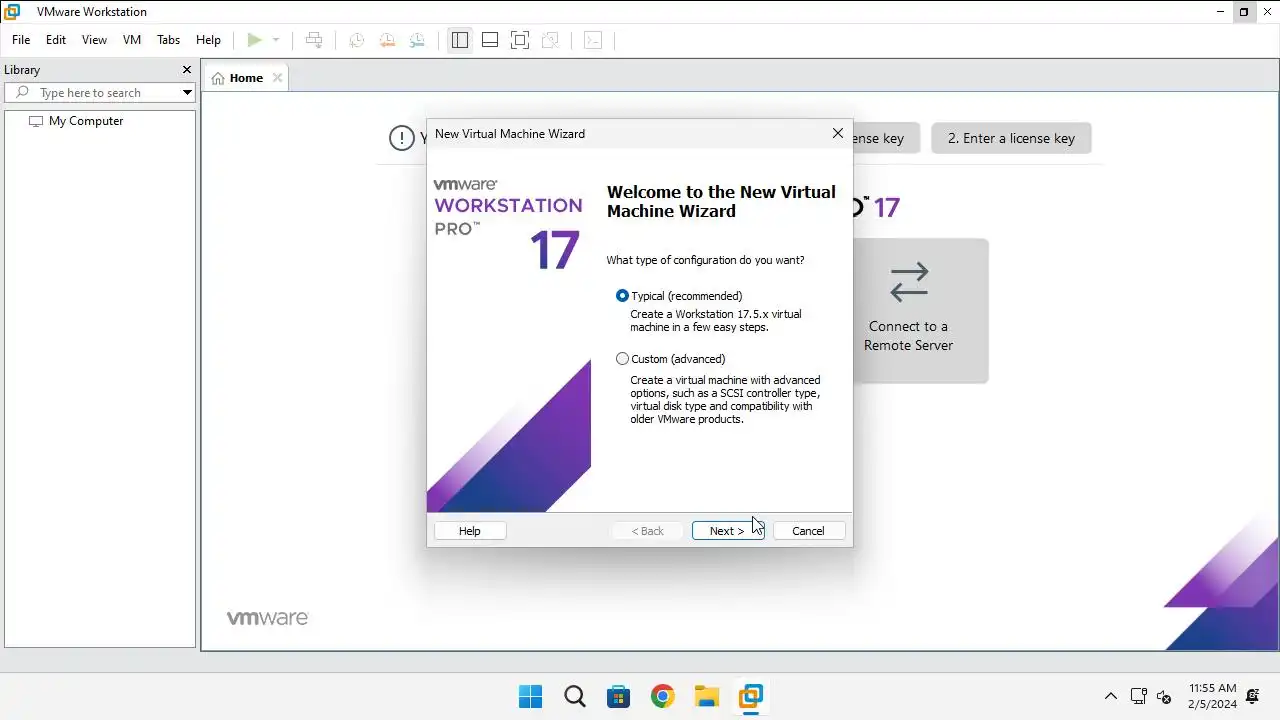Click Help button in the wizard
This screenshot has width=1280, height=720.
point(470,531)
